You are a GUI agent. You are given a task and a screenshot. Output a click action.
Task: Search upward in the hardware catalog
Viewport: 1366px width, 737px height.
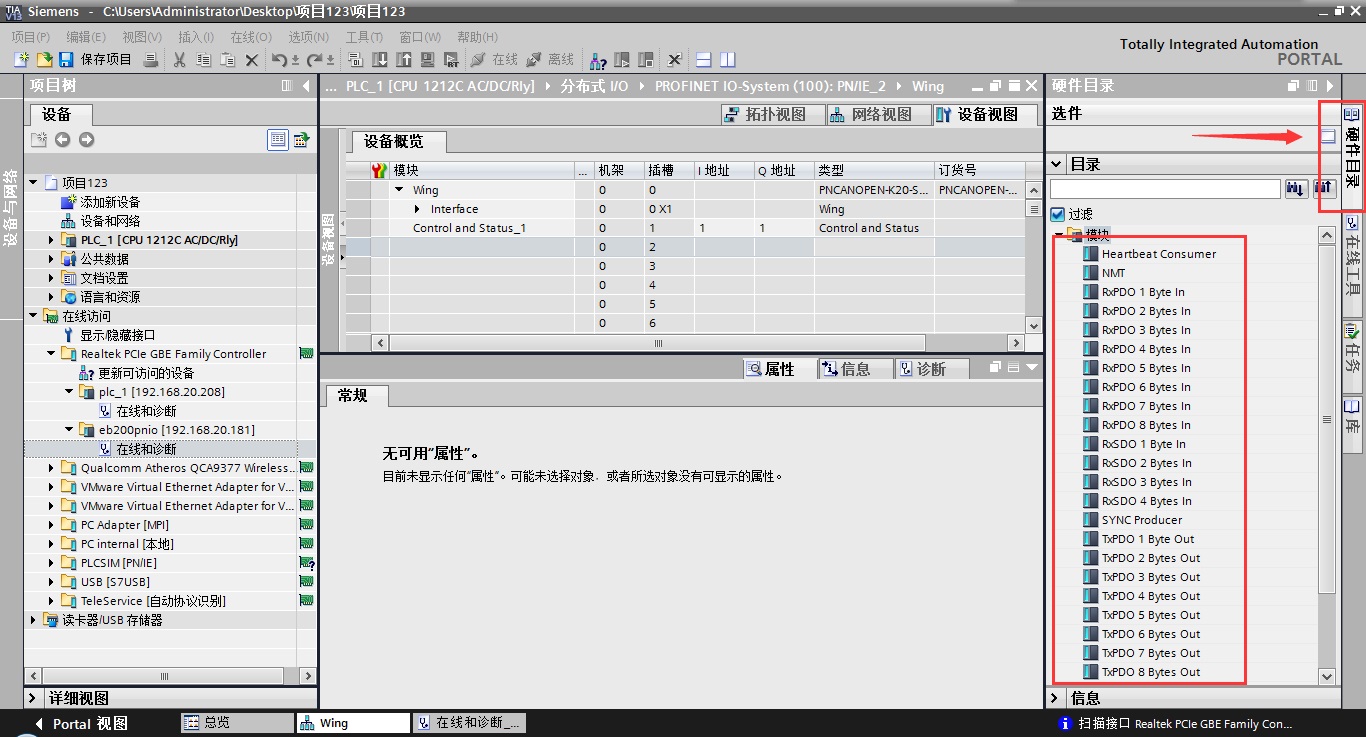(x=1324, y=188)
